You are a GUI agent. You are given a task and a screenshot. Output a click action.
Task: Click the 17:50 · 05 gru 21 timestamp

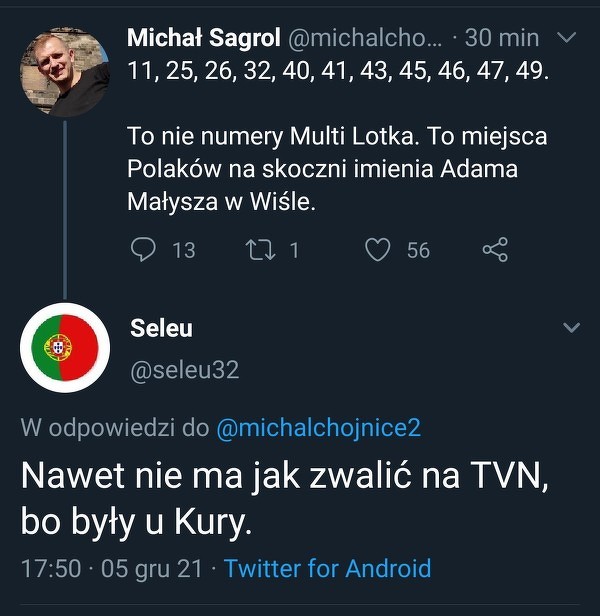pos(111,569)
